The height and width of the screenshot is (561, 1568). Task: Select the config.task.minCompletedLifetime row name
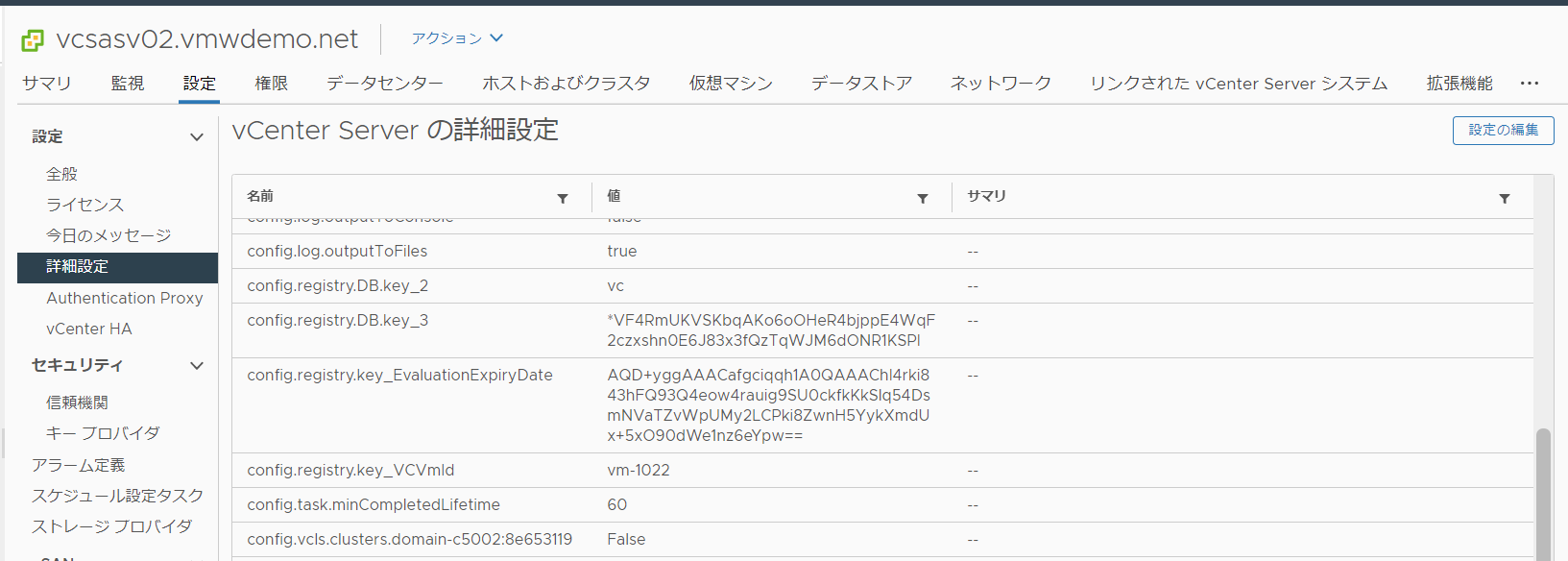point(374,504)
